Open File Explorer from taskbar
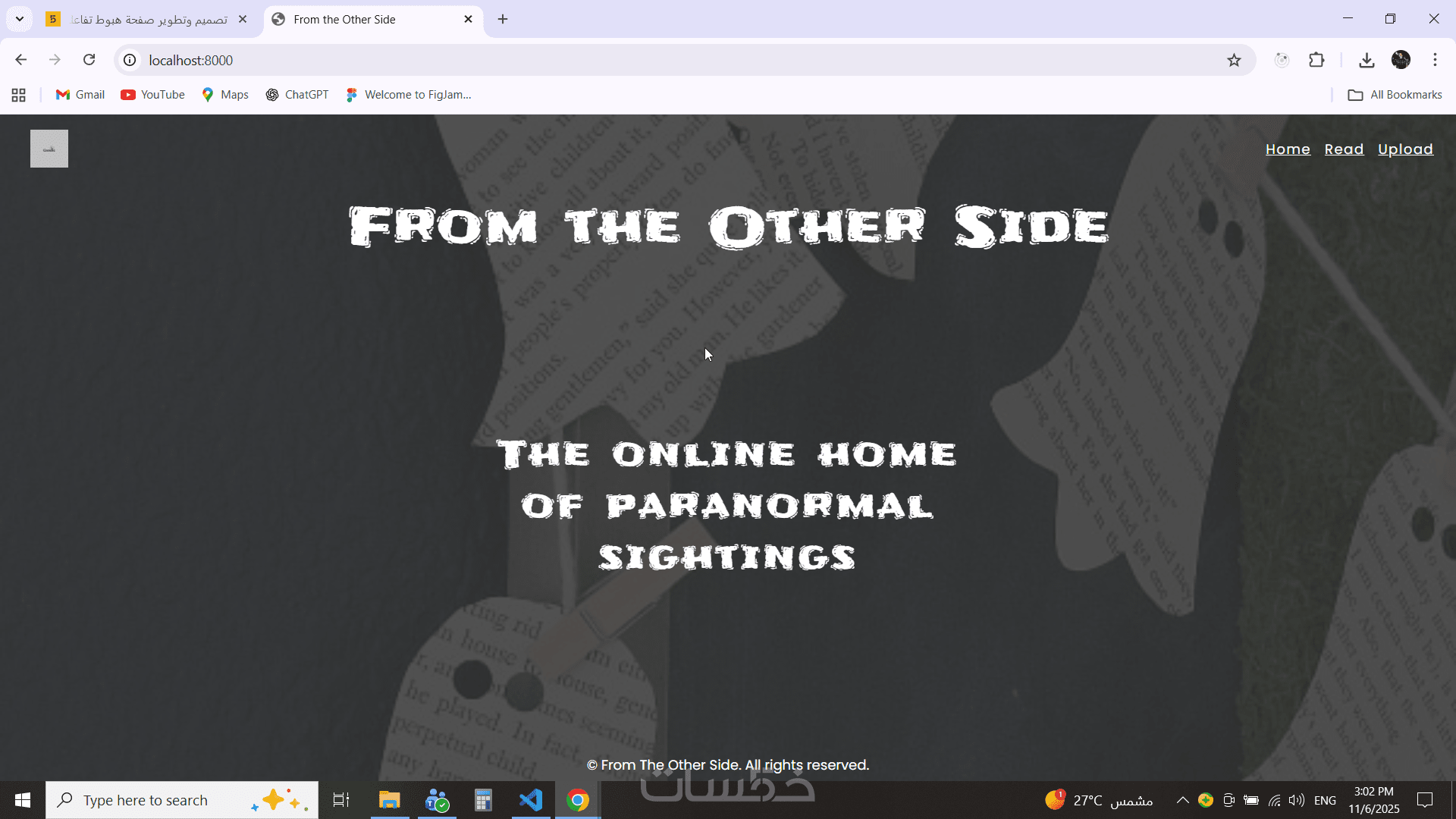 tap(390, 800)
